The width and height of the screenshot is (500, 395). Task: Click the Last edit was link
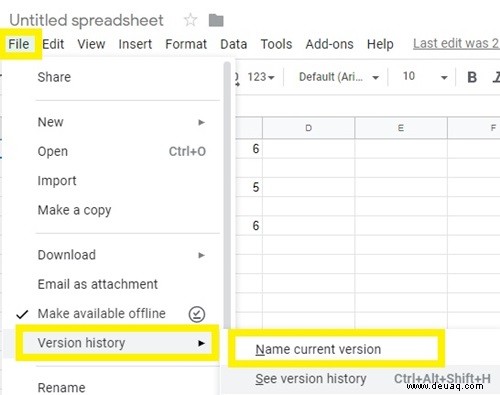[456, 43]
